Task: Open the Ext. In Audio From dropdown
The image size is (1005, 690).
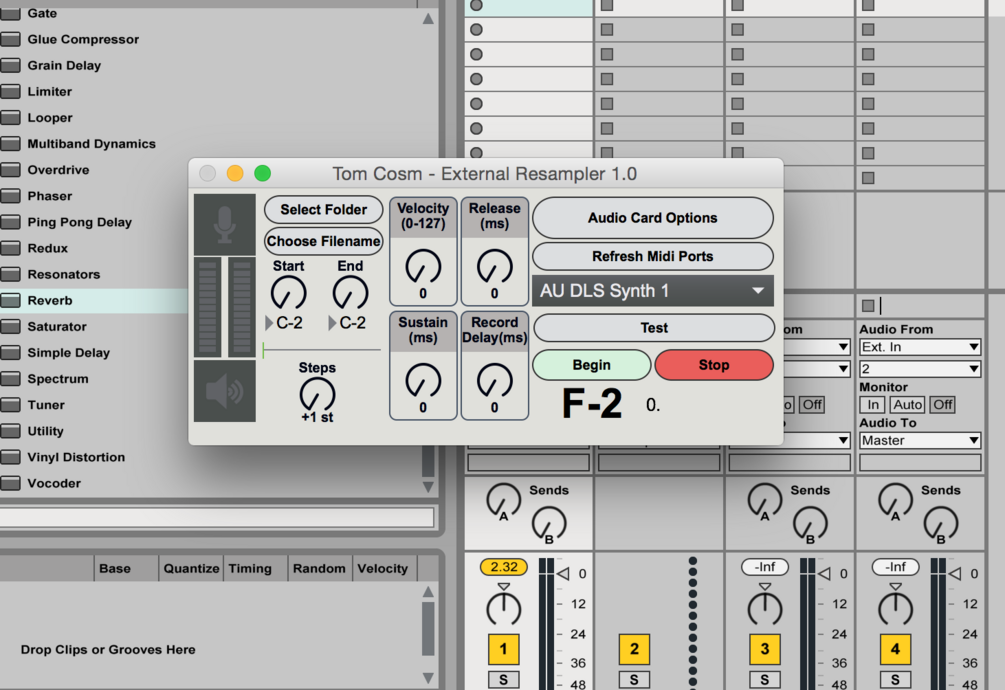Action: pyautogui.click(x=920, y=347)
